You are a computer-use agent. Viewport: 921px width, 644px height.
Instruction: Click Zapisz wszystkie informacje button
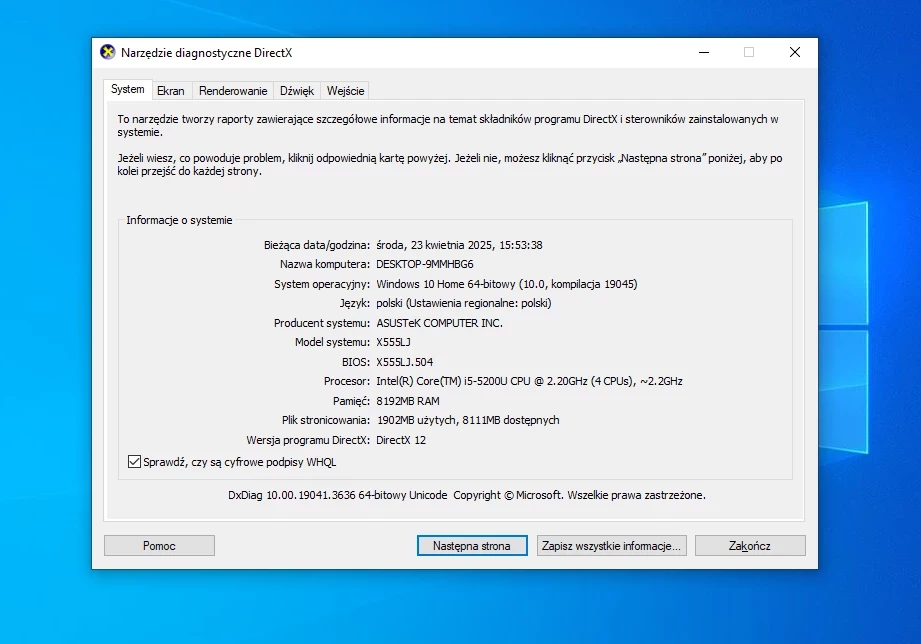point(611,546)
